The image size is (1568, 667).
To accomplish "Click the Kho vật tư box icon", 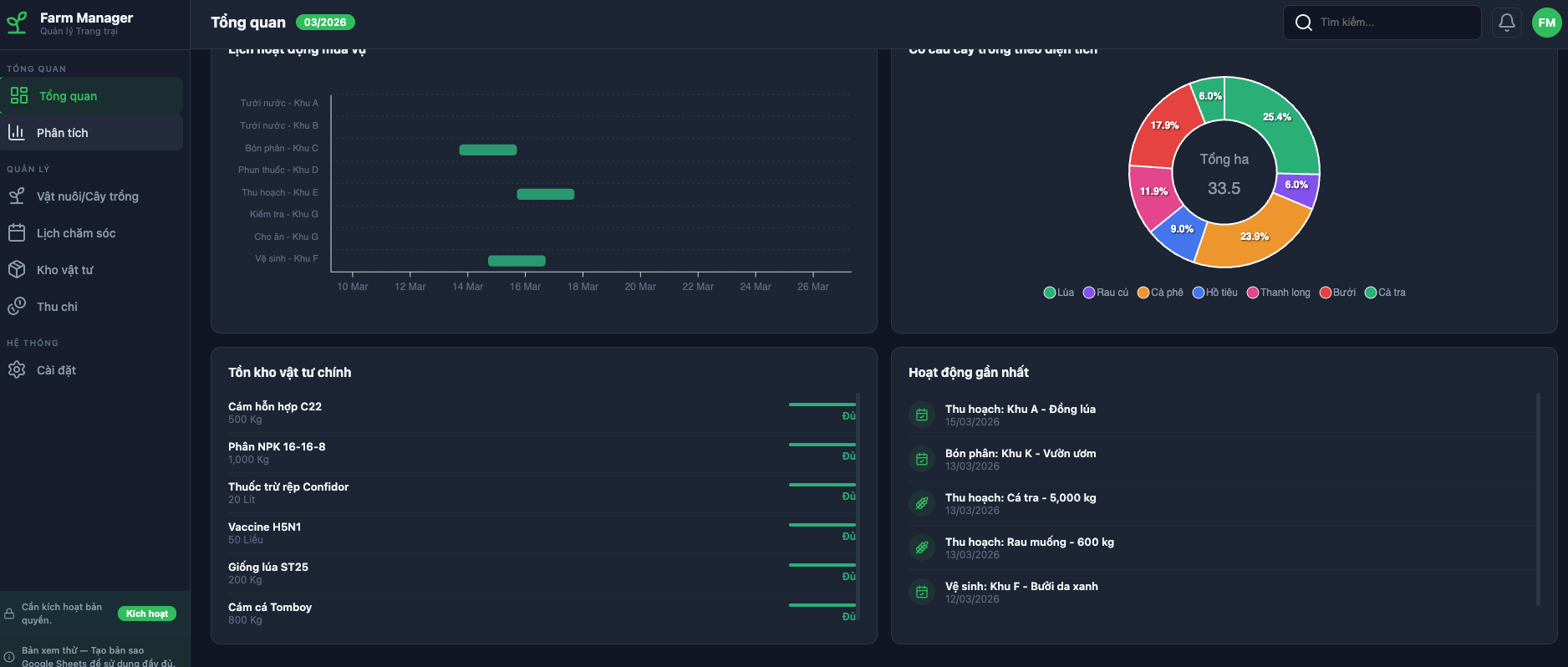I will click(x=17, y=270).
